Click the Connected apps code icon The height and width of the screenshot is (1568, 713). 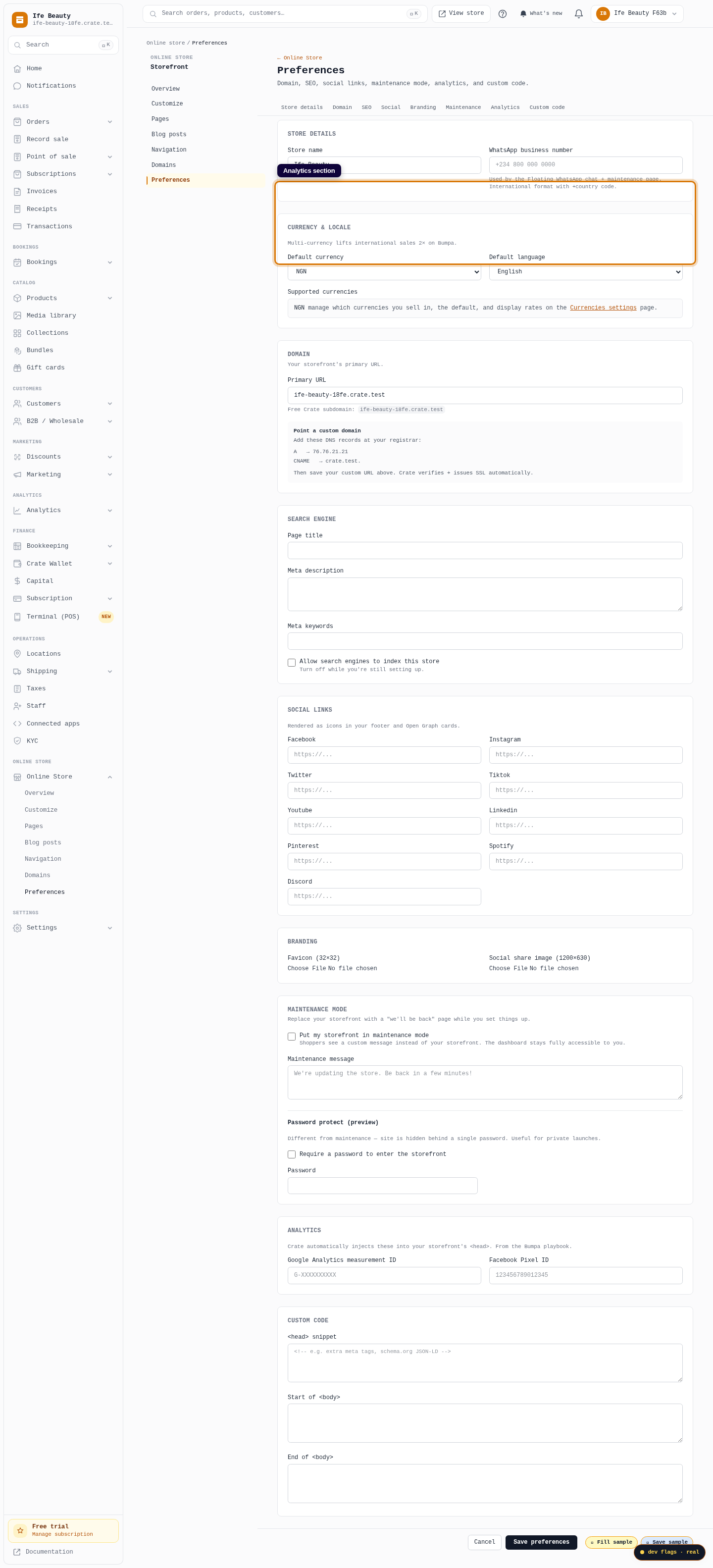(x=17, y=724)
